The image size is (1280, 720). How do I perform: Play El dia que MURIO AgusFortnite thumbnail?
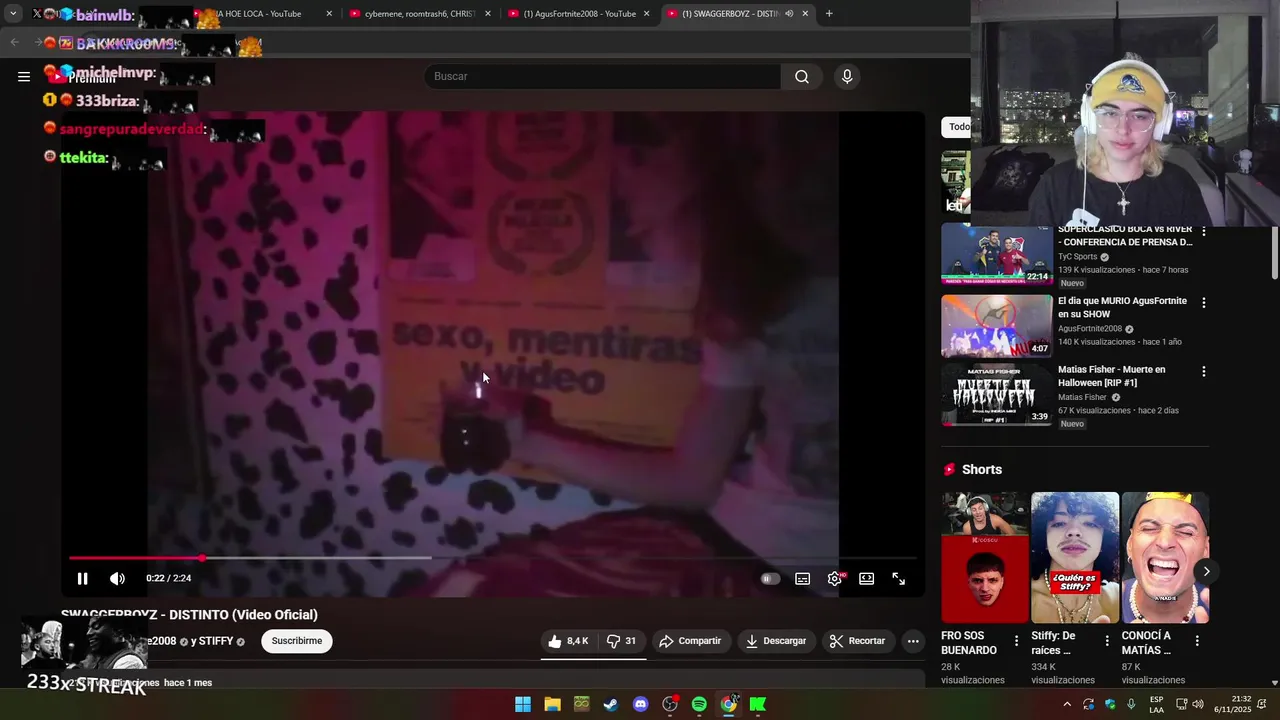click(x=997, y=326)
